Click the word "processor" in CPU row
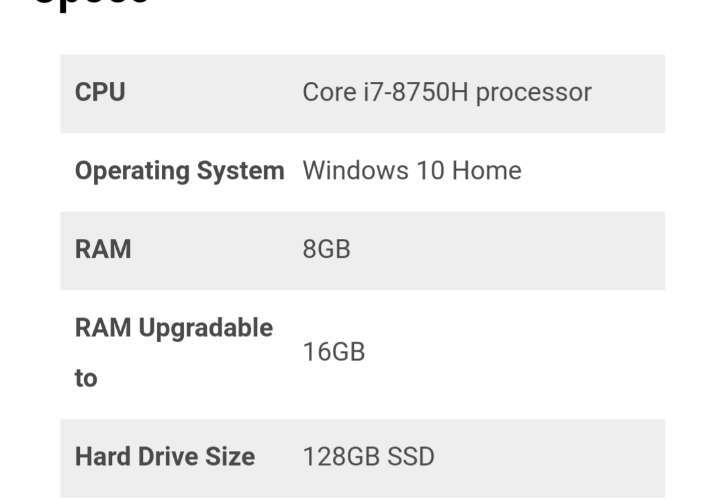Viewport: 715px width, 500px height. click(534, 93)
